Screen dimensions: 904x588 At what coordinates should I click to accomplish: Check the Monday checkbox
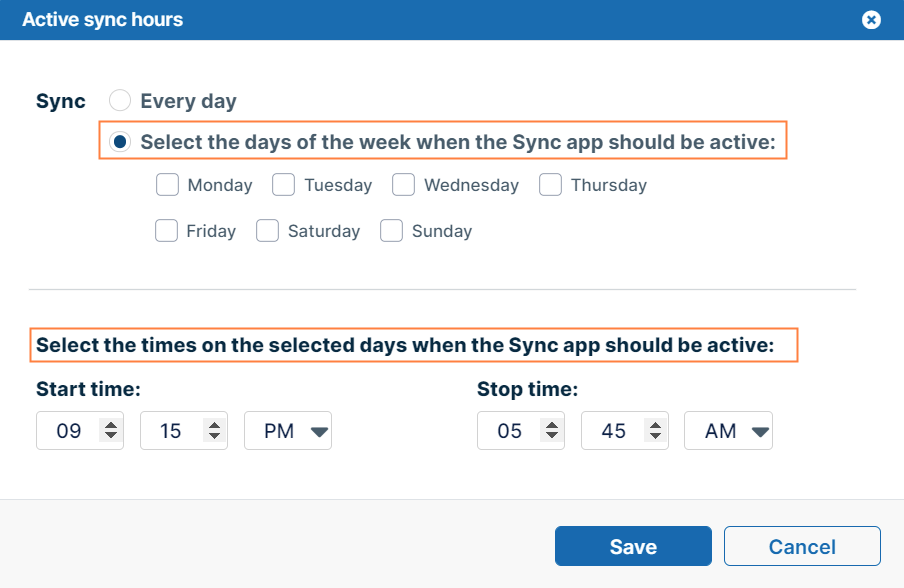167,185
